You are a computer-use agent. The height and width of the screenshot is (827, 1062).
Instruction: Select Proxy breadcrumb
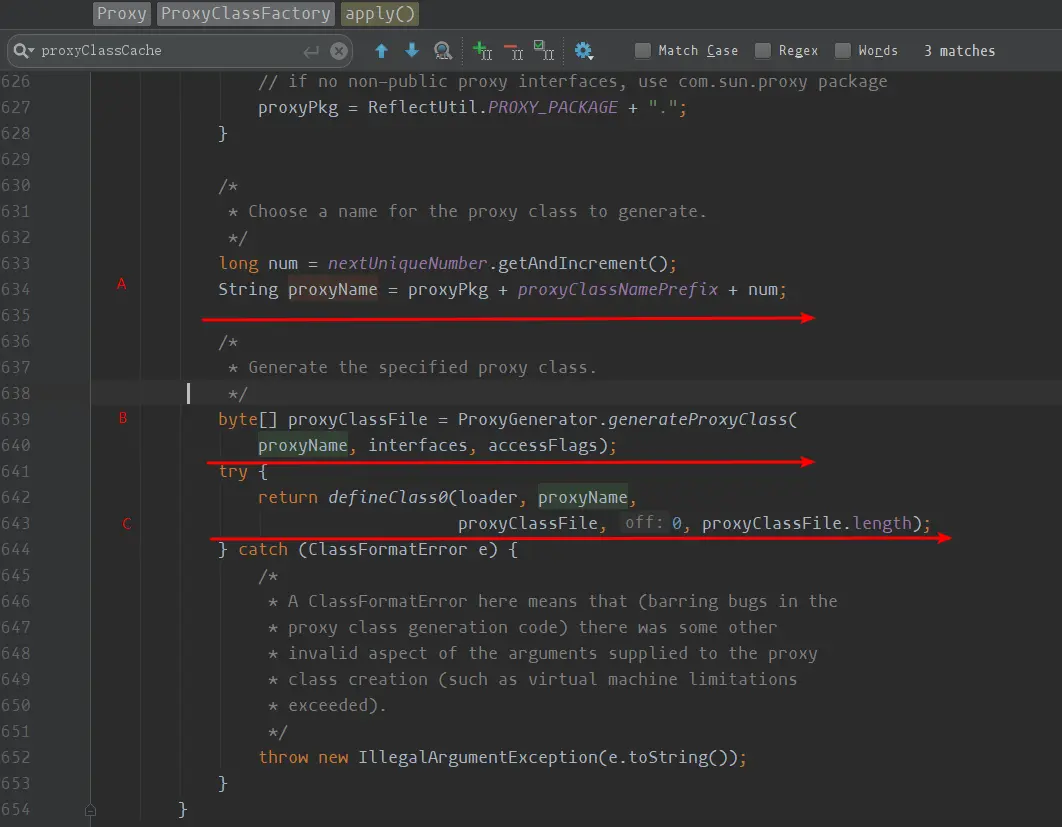[x=121, y=14]
